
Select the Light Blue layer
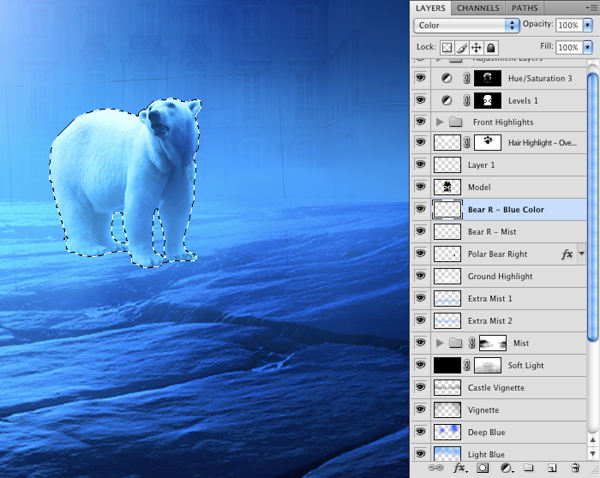tap(499, 454)
